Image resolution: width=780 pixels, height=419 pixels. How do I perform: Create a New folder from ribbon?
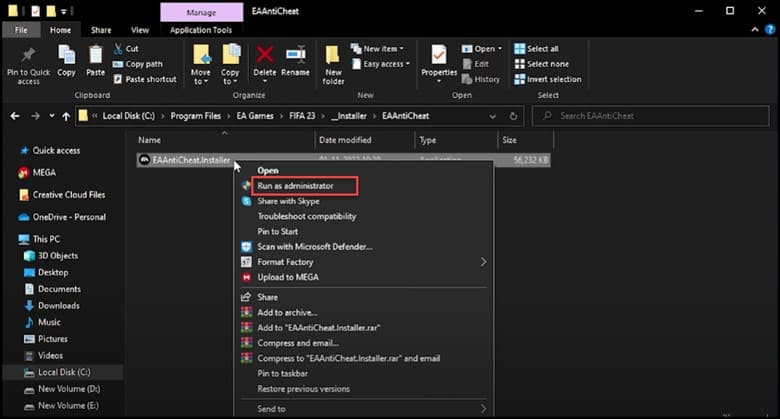334,56
